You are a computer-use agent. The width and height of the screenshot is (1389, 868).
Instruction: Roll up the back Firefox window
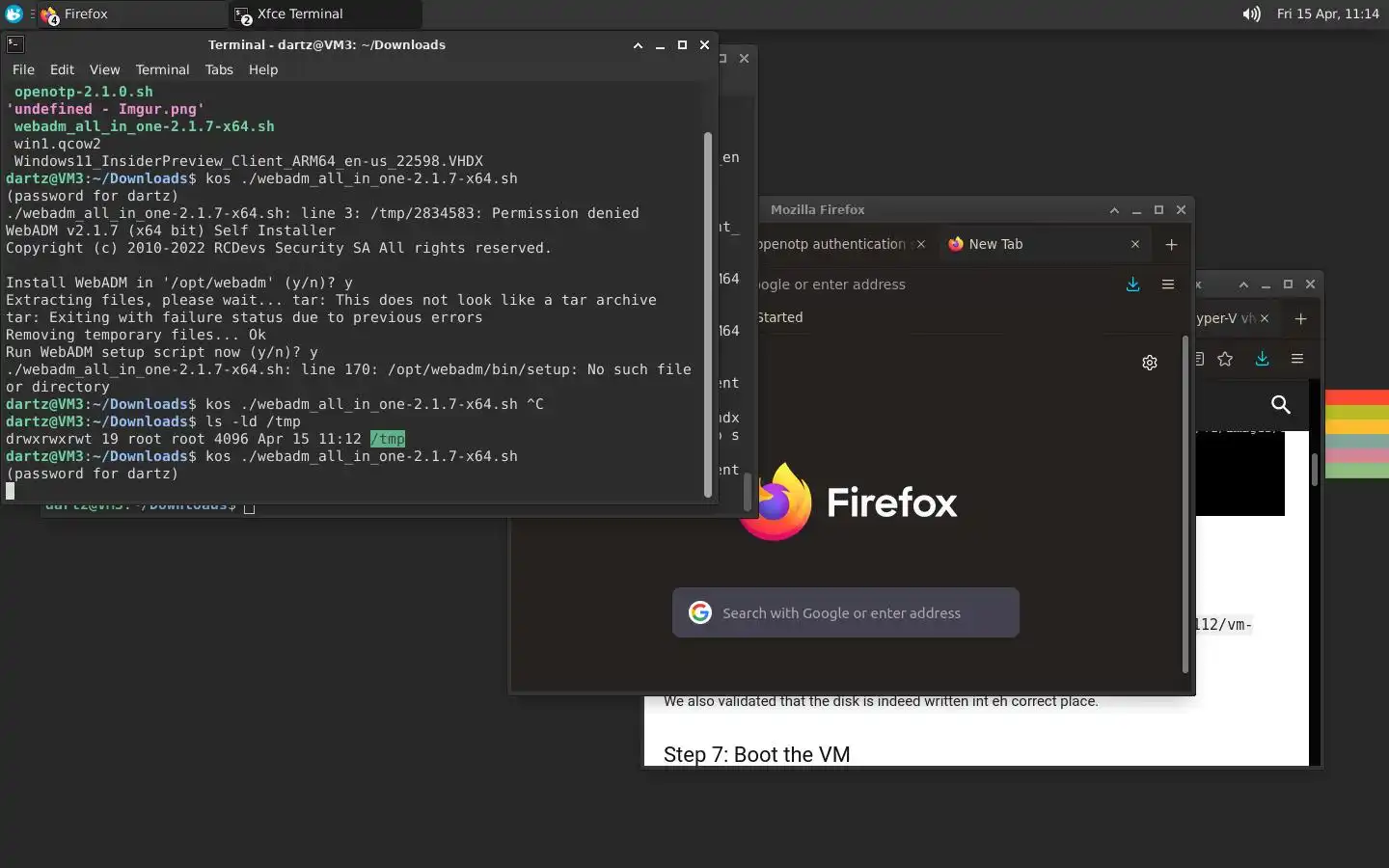click(x=1243, y=285)
